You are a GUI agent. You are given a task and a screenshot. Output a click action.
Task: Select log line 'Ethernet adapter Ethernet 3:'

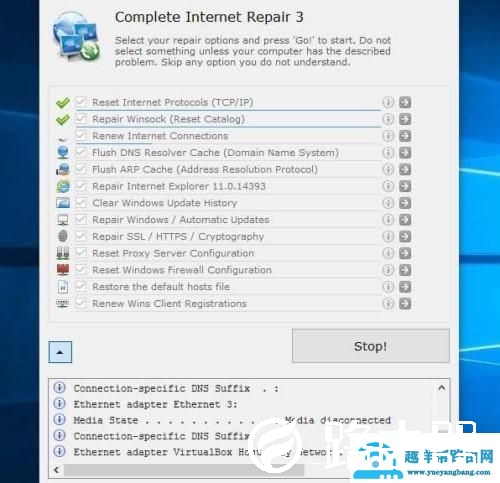pos(155,405)
